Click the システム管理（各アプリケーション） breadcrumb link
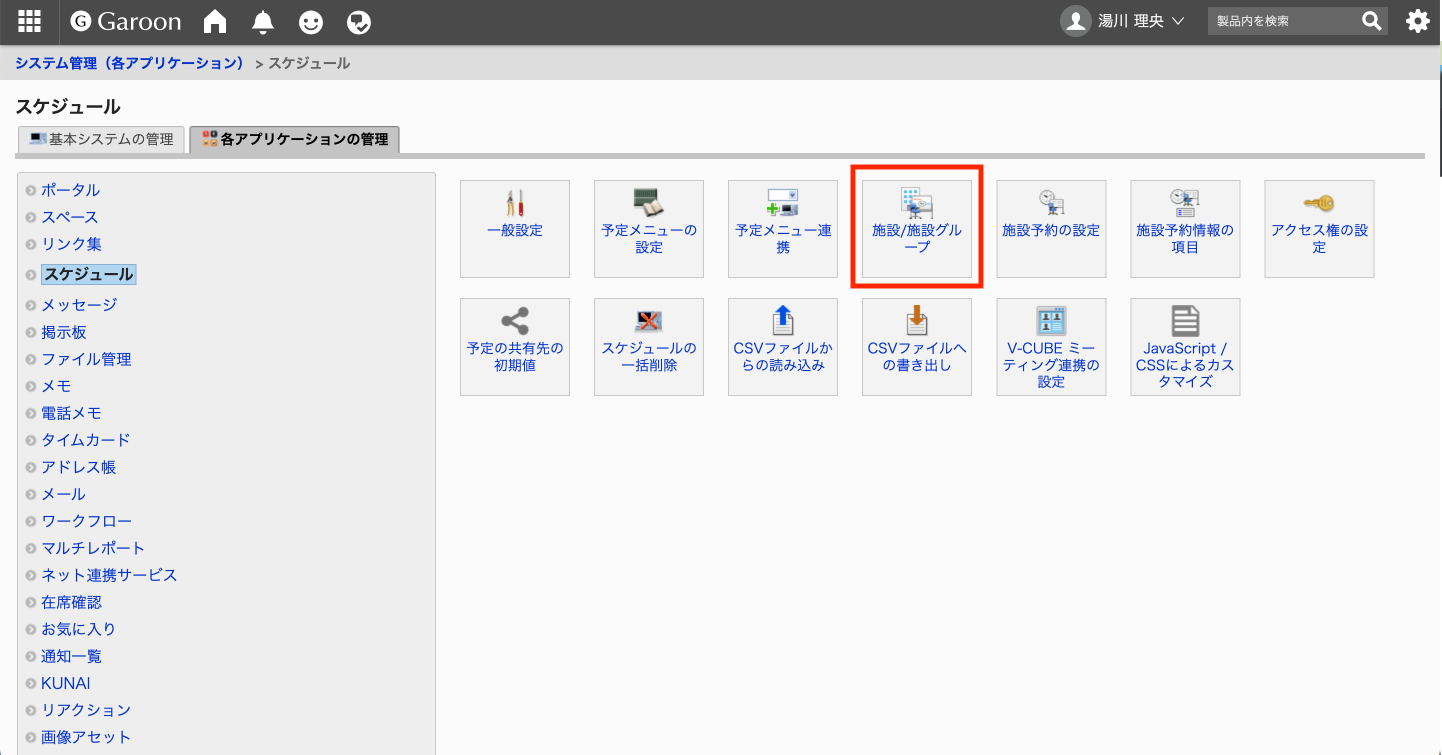1442x755 pixels. [x=128, y=62]
